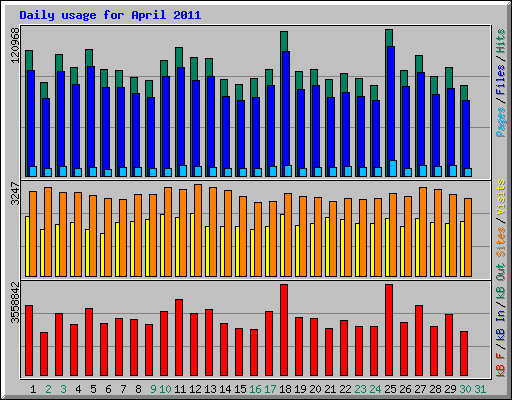This screenshot has height=400, width=512.
Task: Click day label 28 on the x-axis
Action: [x=435, y=389]
